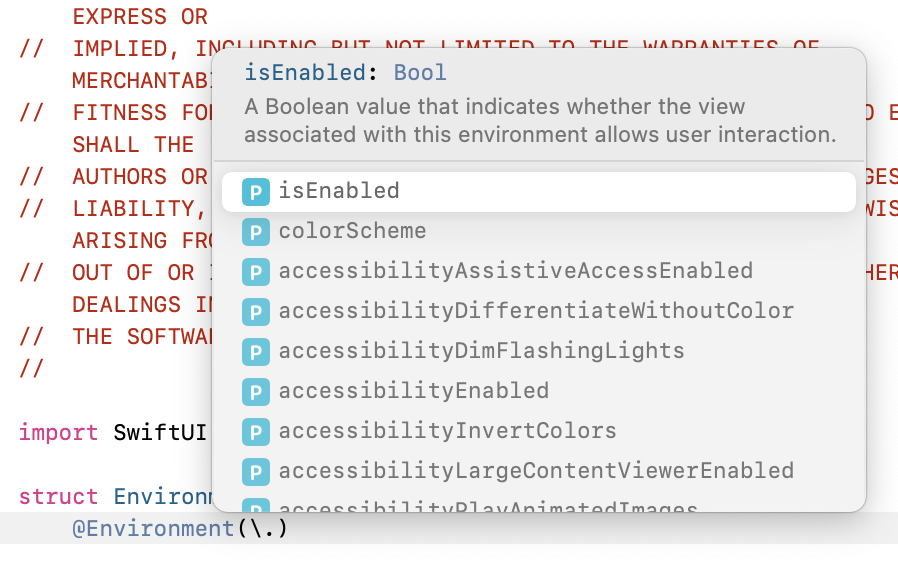Click the property icon next to isEnabled
898x564 pixels.
(255, 192)
